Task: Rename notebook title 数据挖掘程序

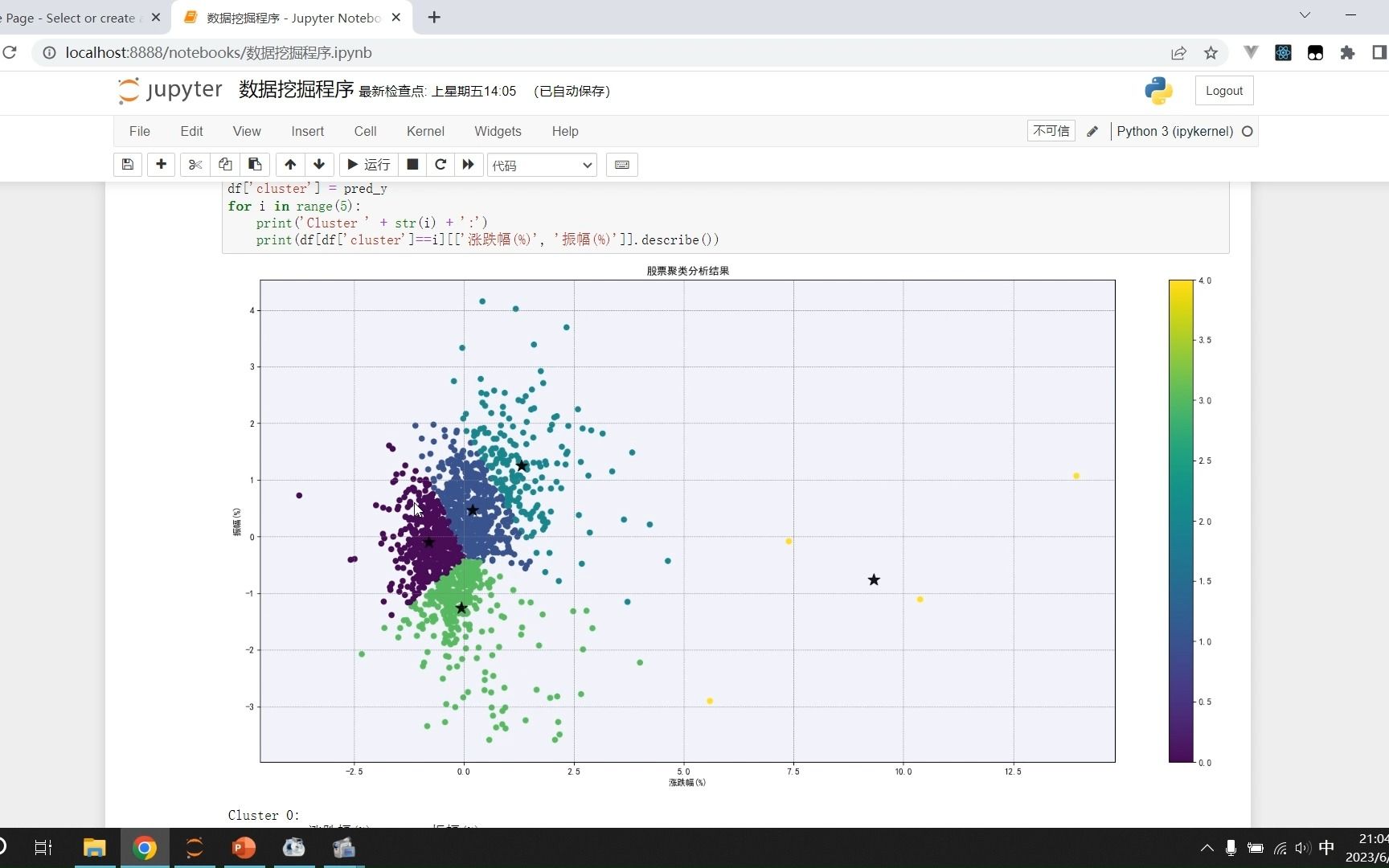Action: pos(296,90)
